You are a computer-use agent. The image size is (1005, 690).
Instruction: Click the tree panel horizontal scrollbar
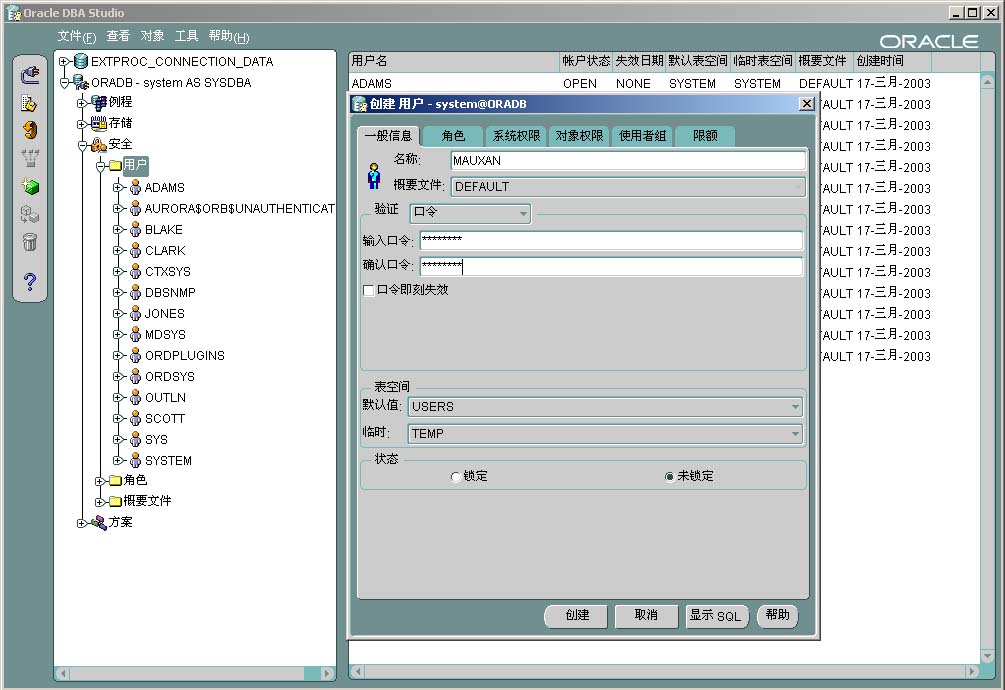point(195,673)
